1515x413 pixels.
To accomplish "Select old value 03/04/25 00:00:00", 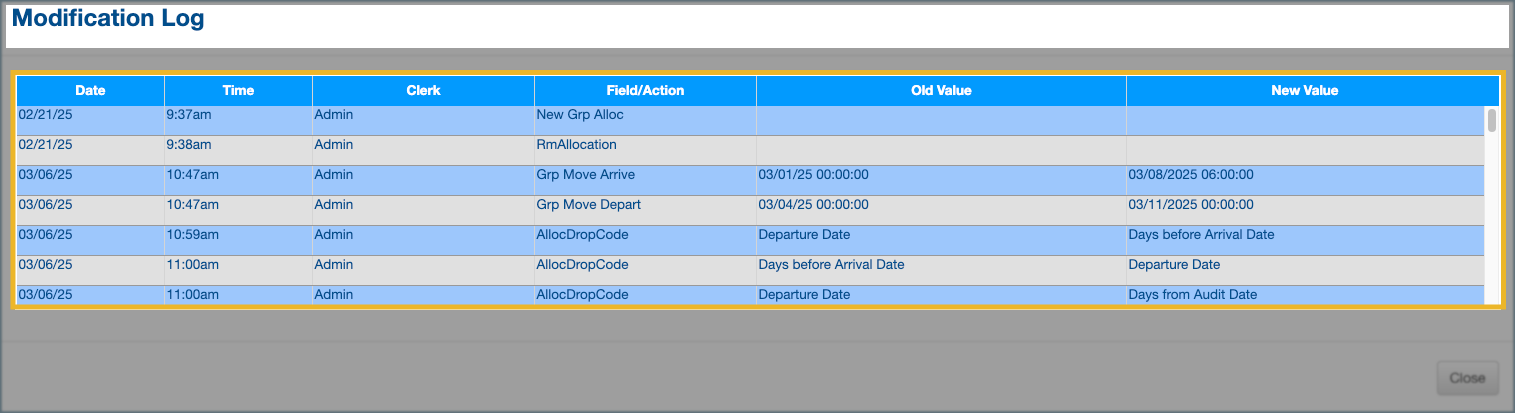I will point(813,205).
